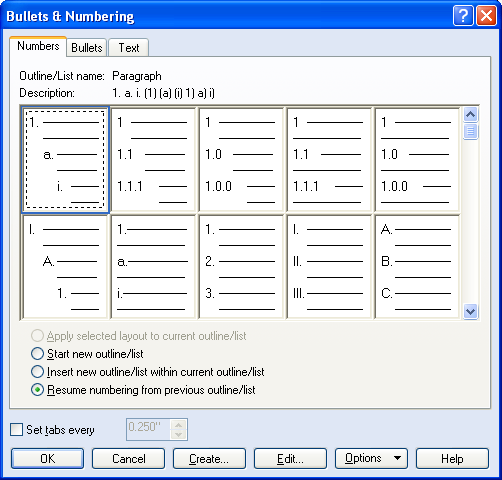Switch to the Bullets tab
Viewport: 502px width, 480px height.
click(x=87, y=48)
